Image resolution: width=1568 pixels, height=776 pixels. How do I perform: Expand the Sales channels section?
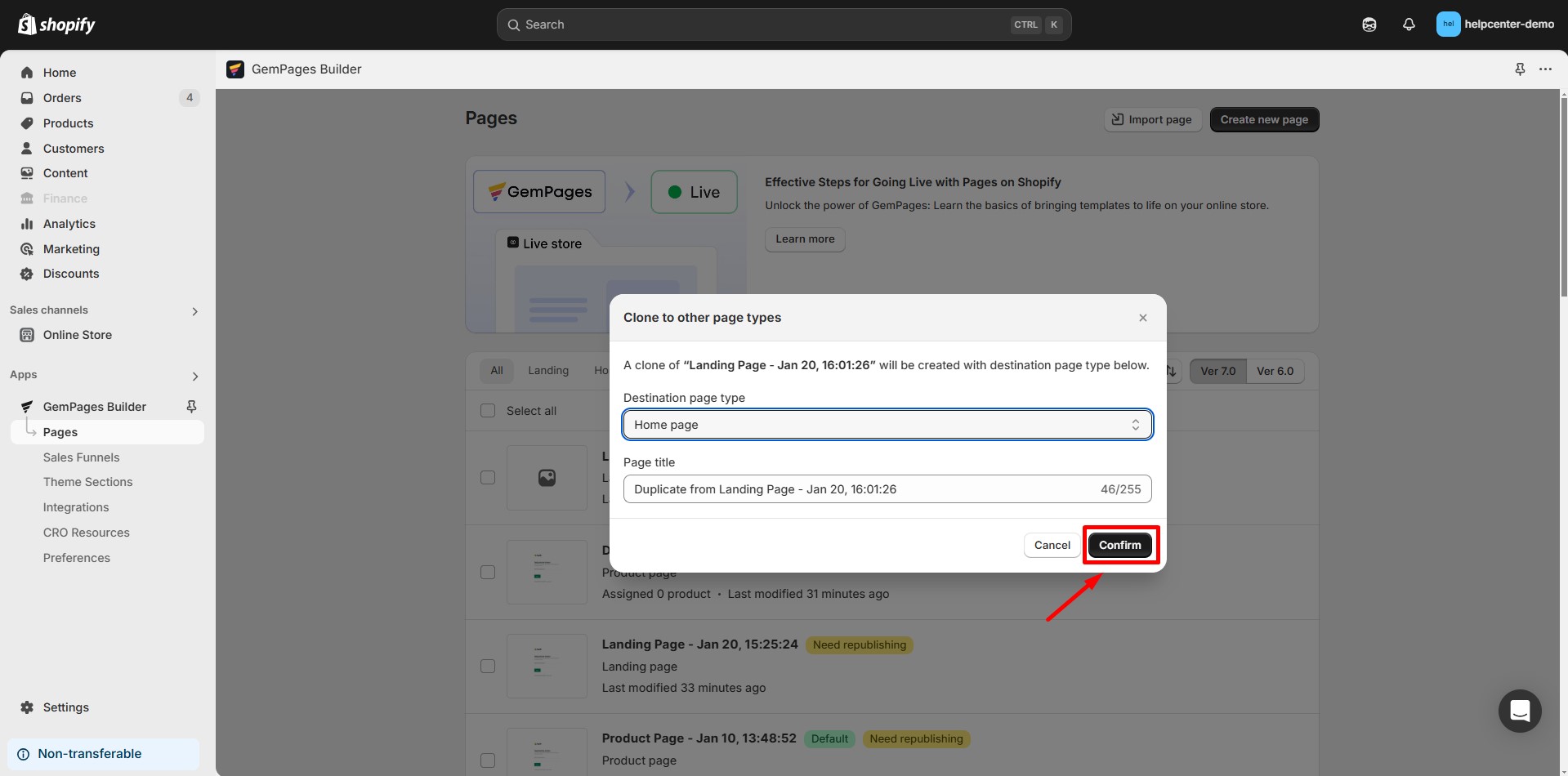pos(194,310)
